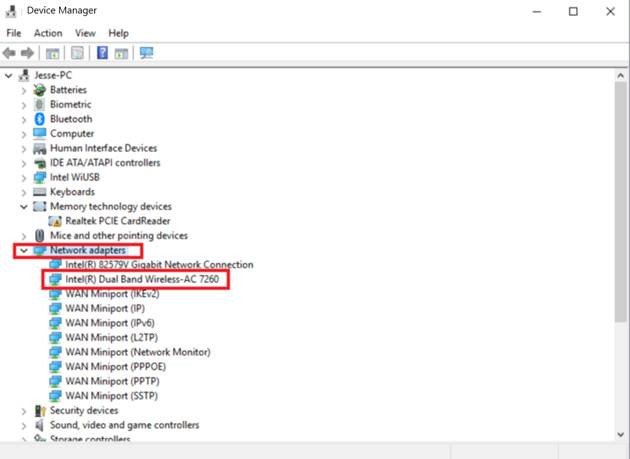Click the vertical scrollbar thumb

tap(621, 201)
